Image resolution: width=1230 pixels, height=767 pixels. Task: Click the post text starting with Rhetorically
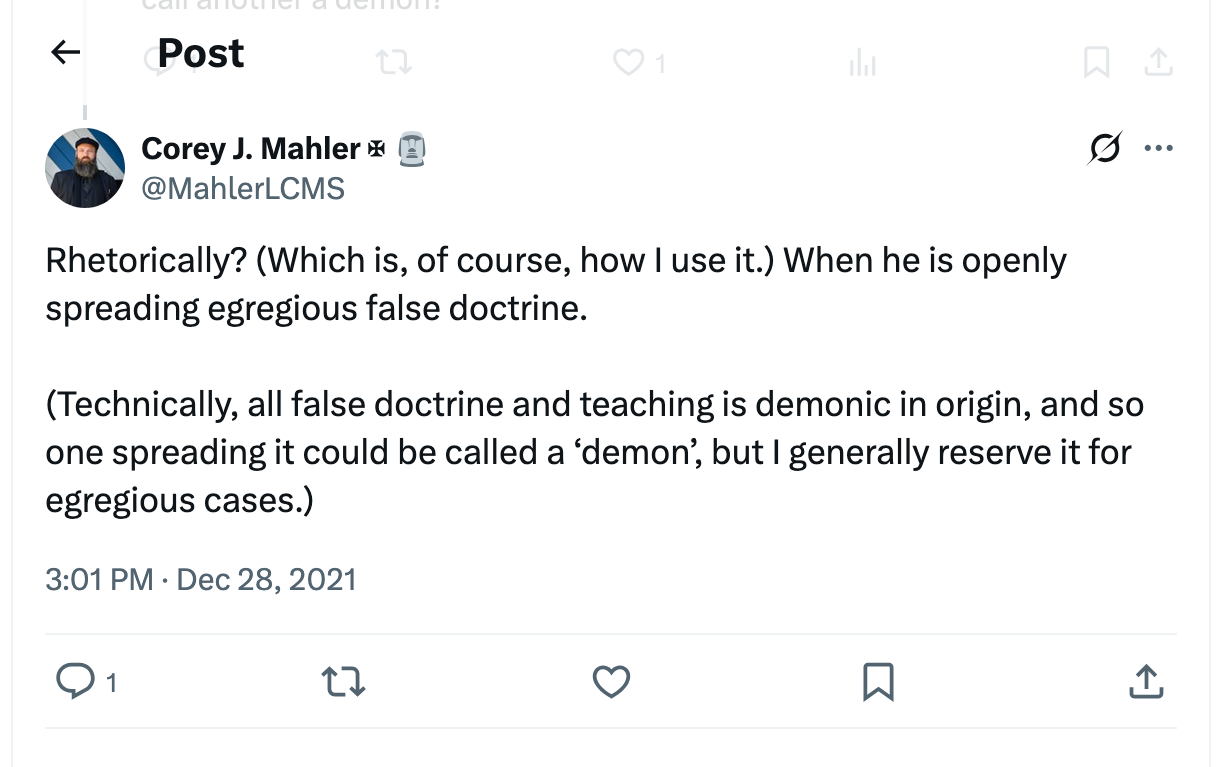(x=555, y=284)
